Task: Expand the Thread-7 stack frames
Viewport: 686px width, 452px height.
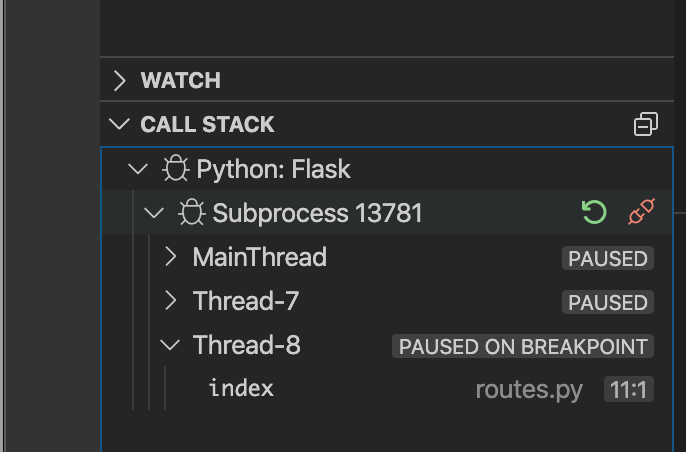Action: 171,301
